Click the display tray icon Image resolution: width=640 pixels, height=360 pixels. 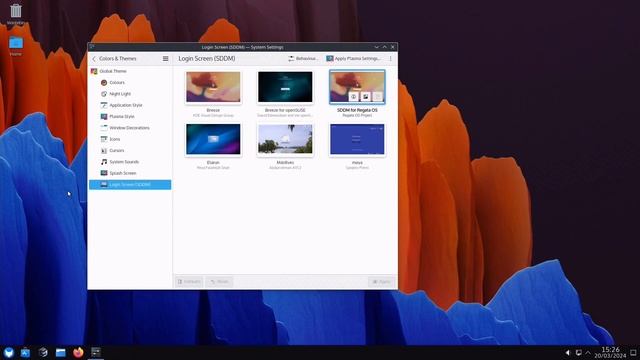[x=578, y=353]
